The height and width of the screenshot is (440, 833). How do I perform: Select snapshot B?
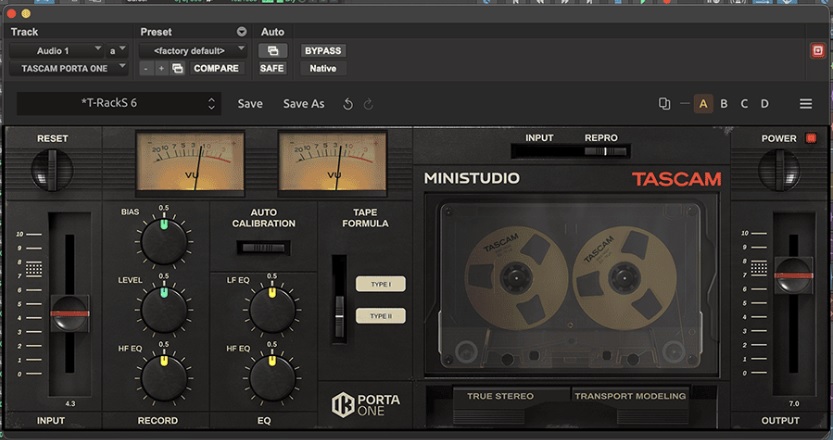point(724,104)
